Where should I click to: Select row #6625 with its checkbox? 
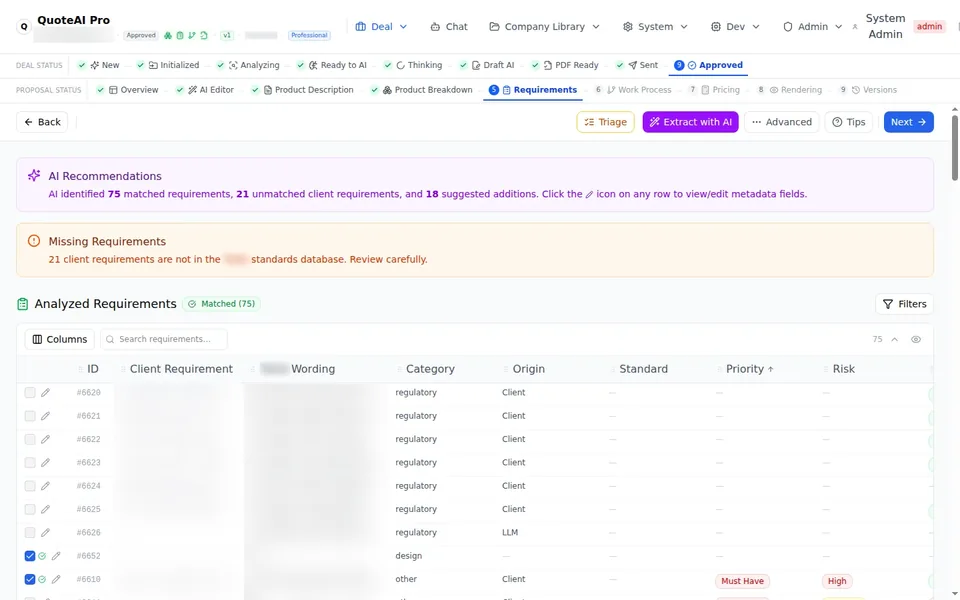[x=30, y=509]
